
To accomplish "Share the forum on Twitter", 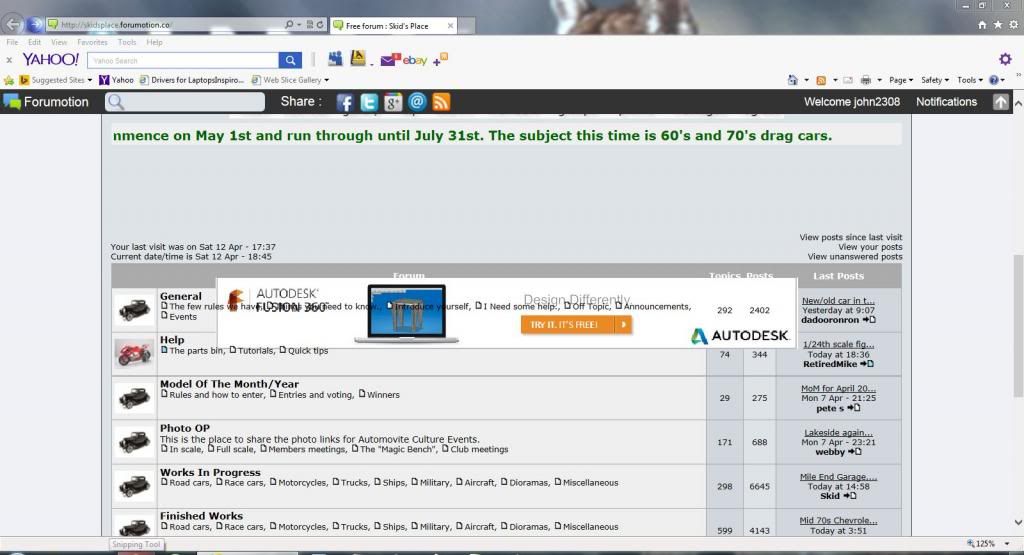I will (369, 102).
